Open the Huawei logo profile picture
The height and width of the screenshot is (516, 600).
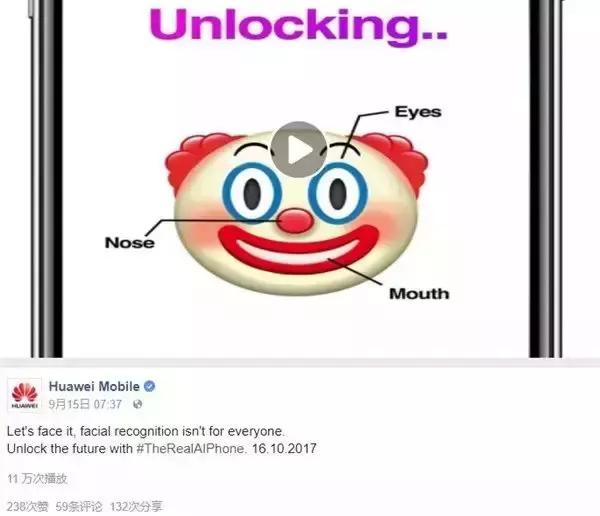click(24, 395)
